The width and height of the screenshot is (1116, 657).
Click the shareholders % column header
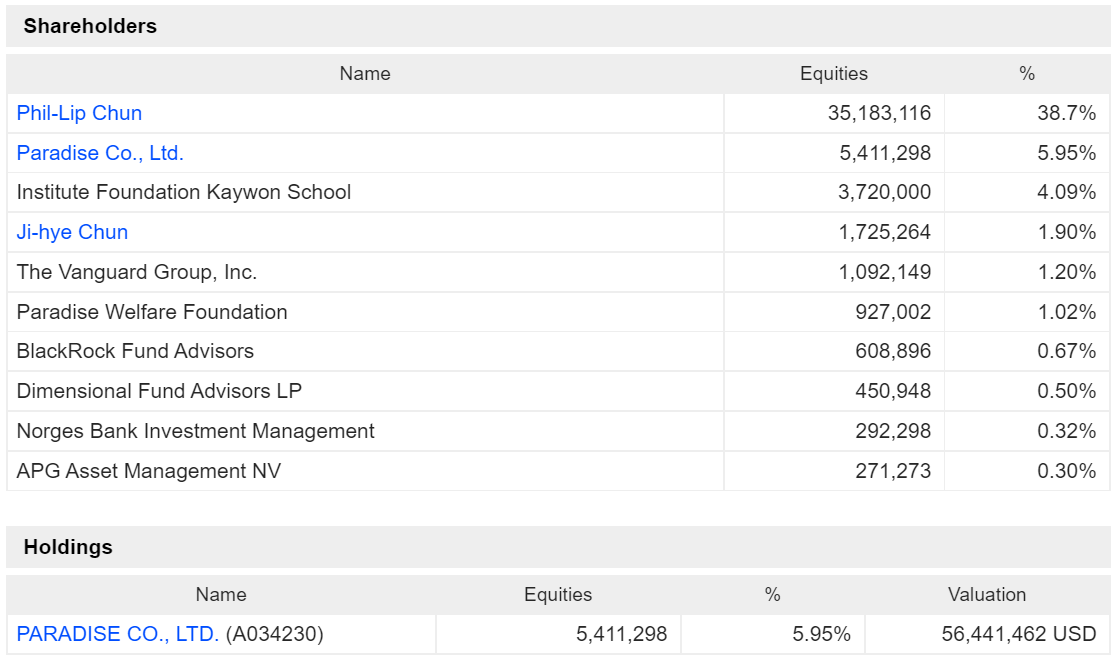pos(1026,73)
